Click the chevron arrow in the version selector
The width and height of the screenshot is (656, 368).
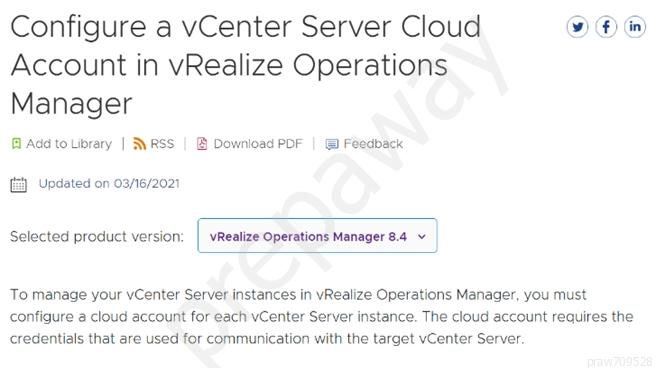pos(422,237)
